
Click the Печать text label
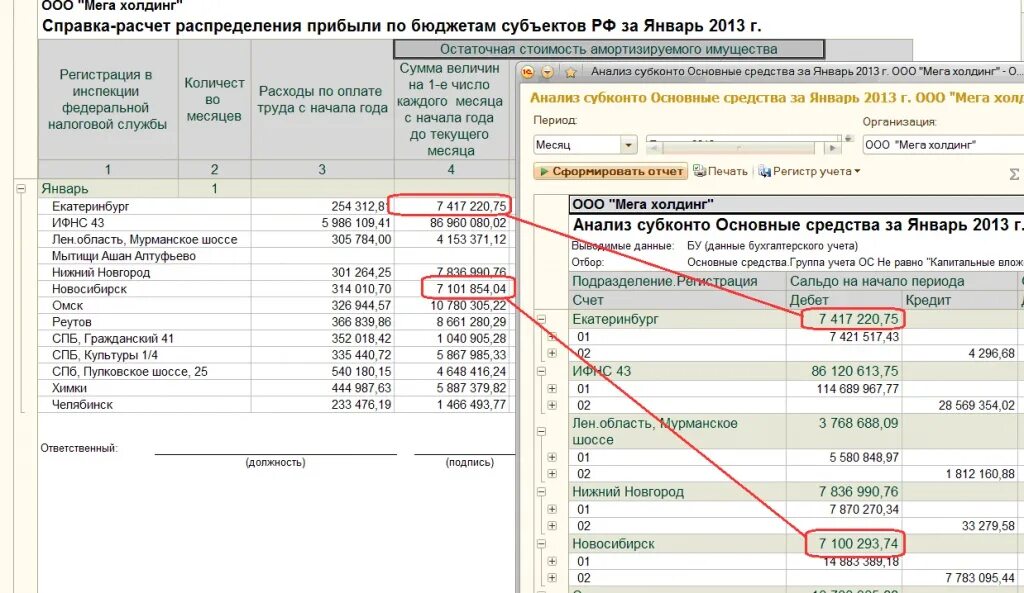coord(728,171)
